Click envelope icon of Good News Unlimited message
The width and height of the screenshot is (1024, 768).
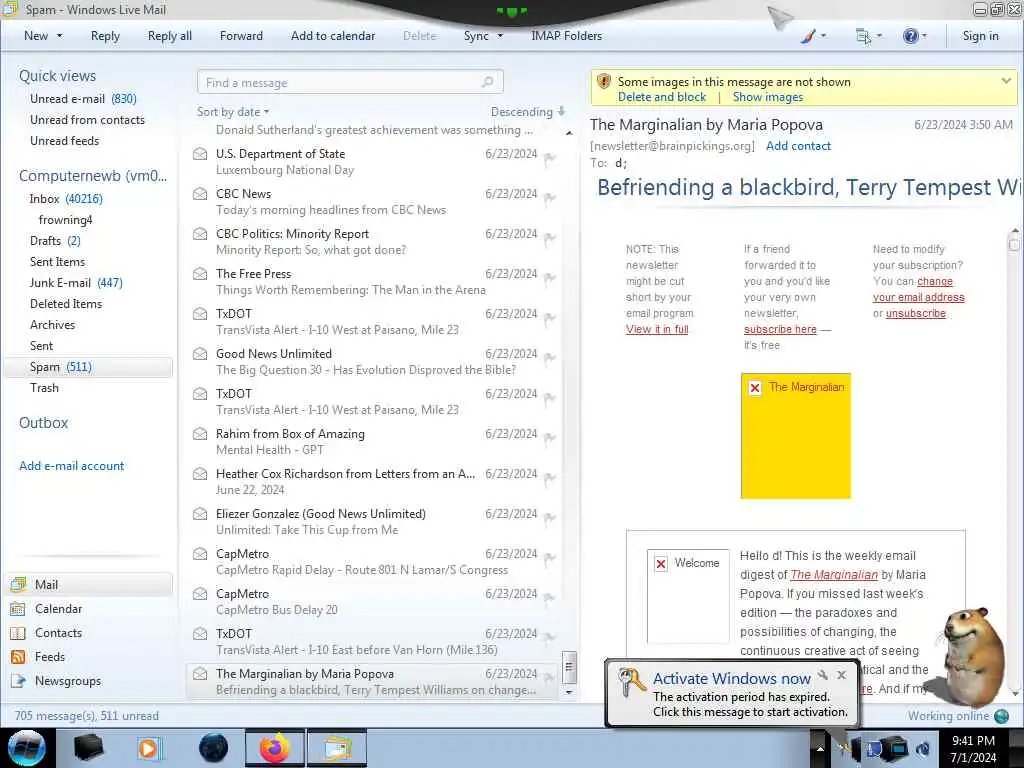200,354
